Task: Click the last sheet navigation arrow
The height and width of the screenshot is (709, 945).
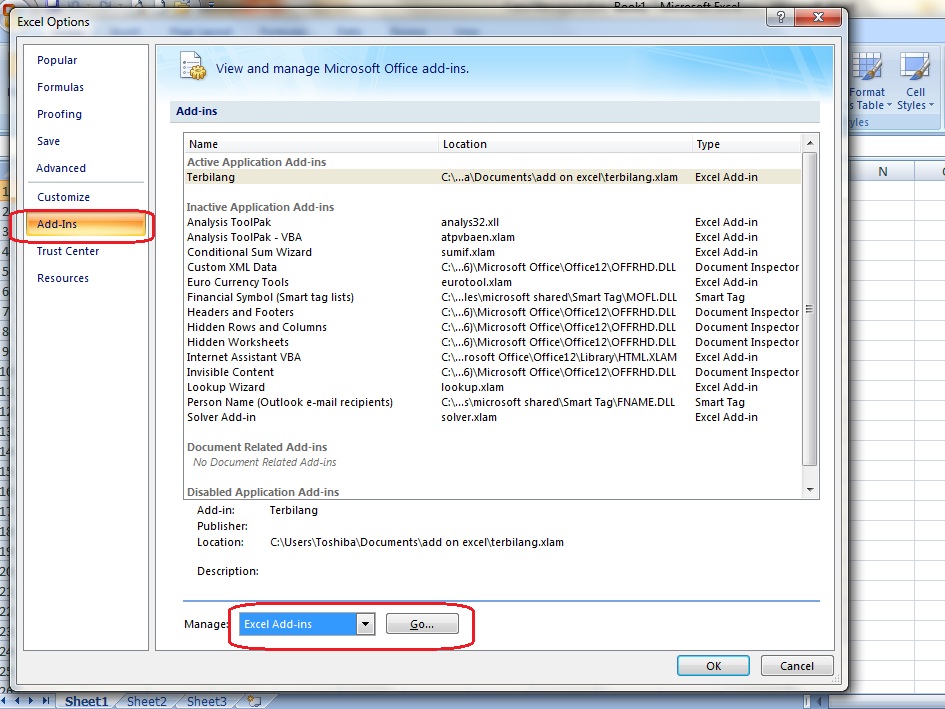Action: click(46, 701)
